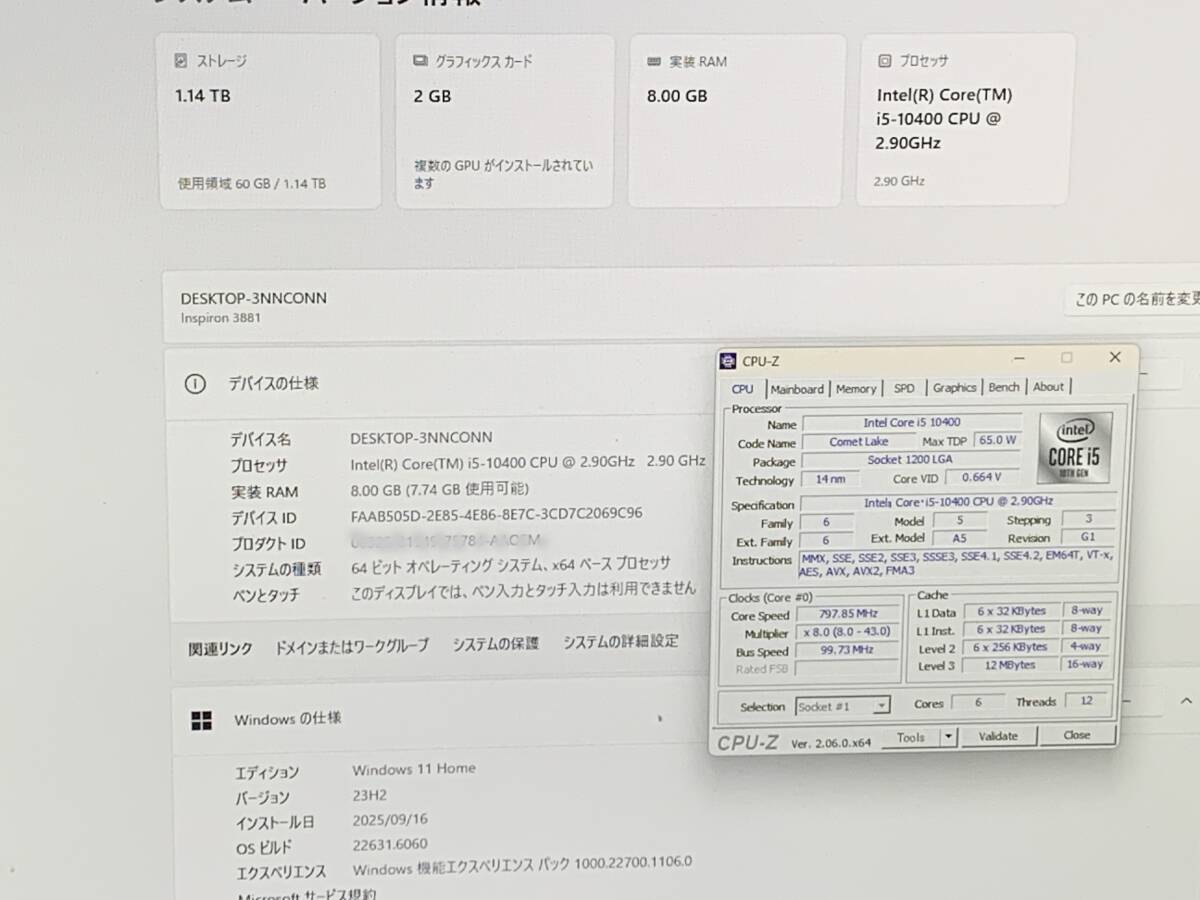Click the バージョン value '23H2'

pos(370,795)
